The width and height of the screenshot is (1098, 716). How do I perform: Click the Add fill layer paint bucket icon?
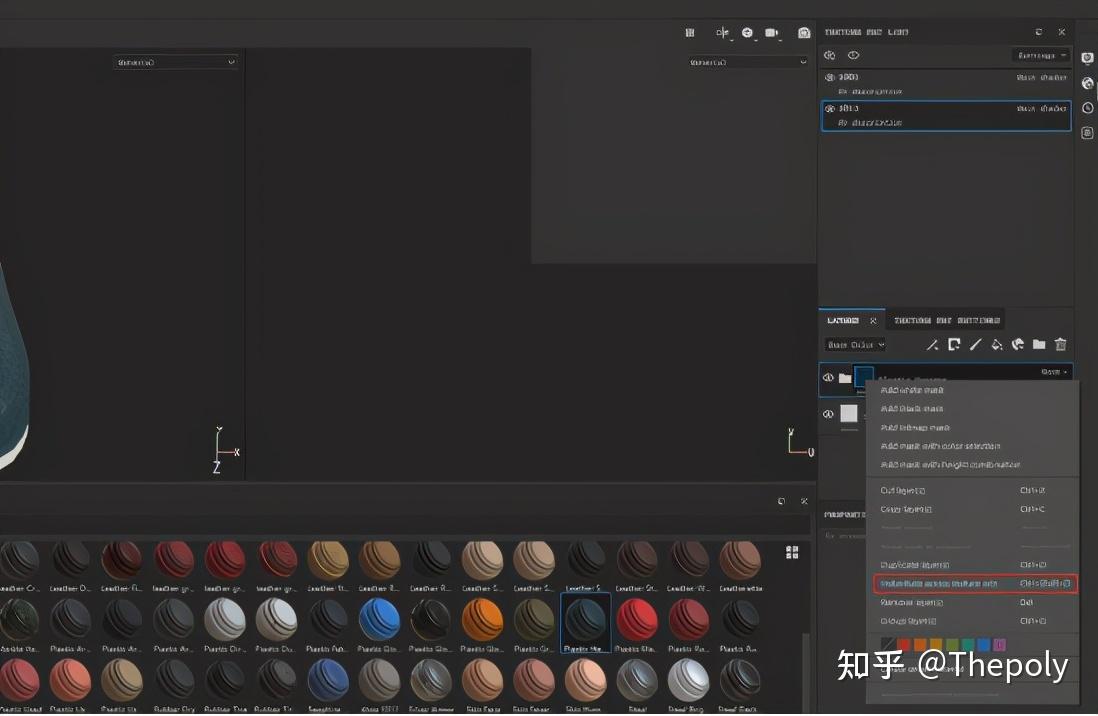[997, 345]
